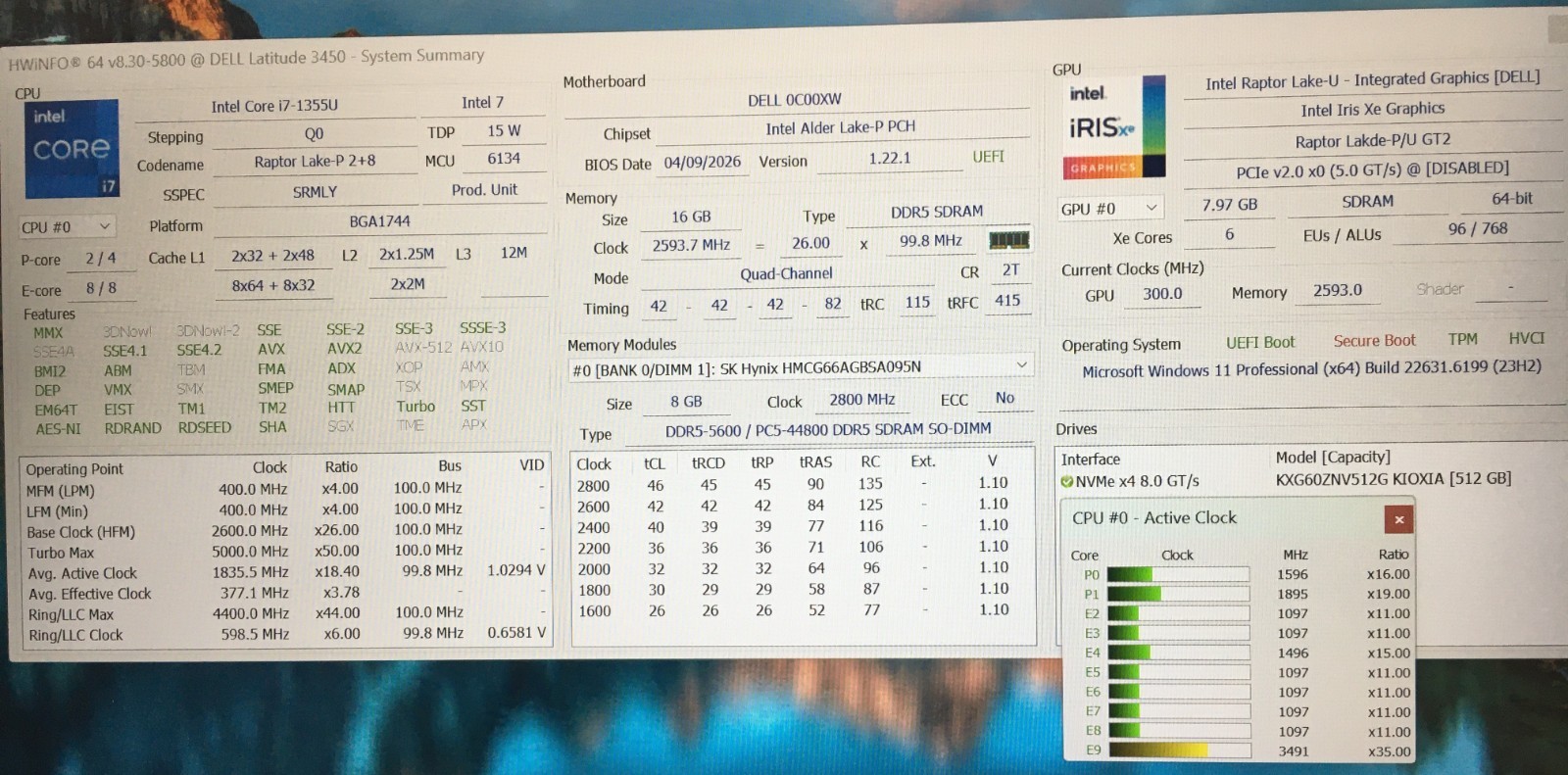The width and height of the screenshot is (1568, 775).
Task: Click the GPU memory 7.97 GB field
Action: 1229,205
